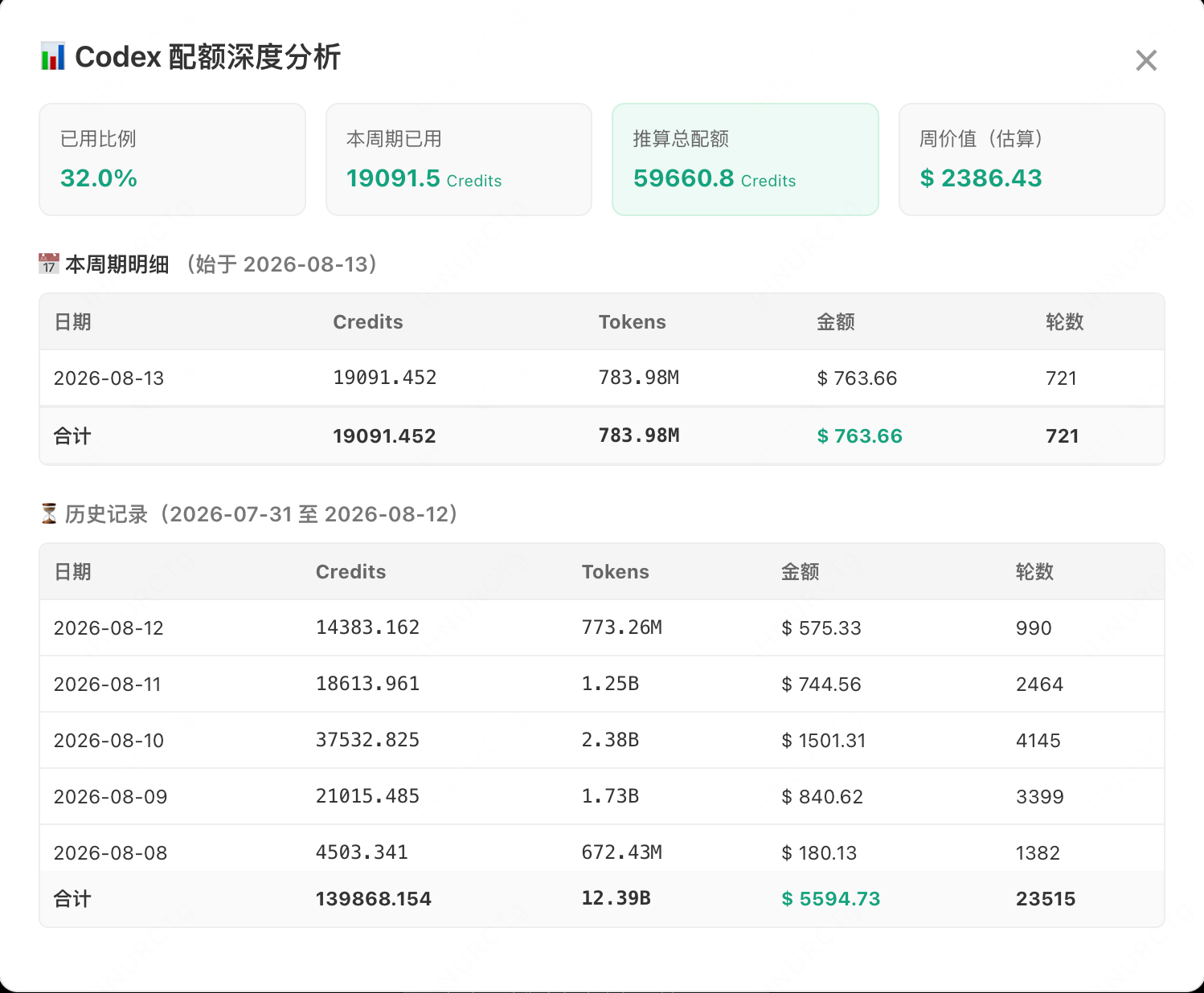Select the 2026-08-13 date cell
Viewport: 1204px width, 993px height.
pyautogui.click(x=109, y=378)
